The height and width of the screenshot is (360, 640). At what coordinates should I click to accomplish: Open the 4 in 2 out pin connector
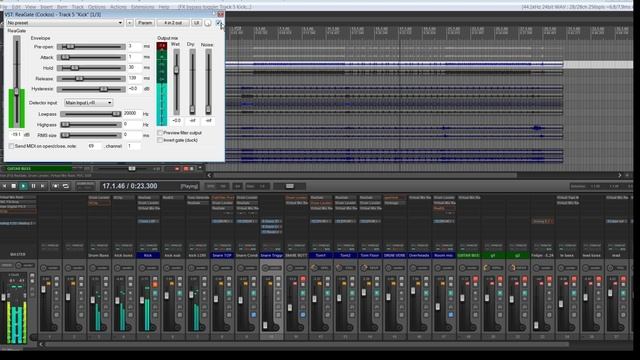coord(173,23)
